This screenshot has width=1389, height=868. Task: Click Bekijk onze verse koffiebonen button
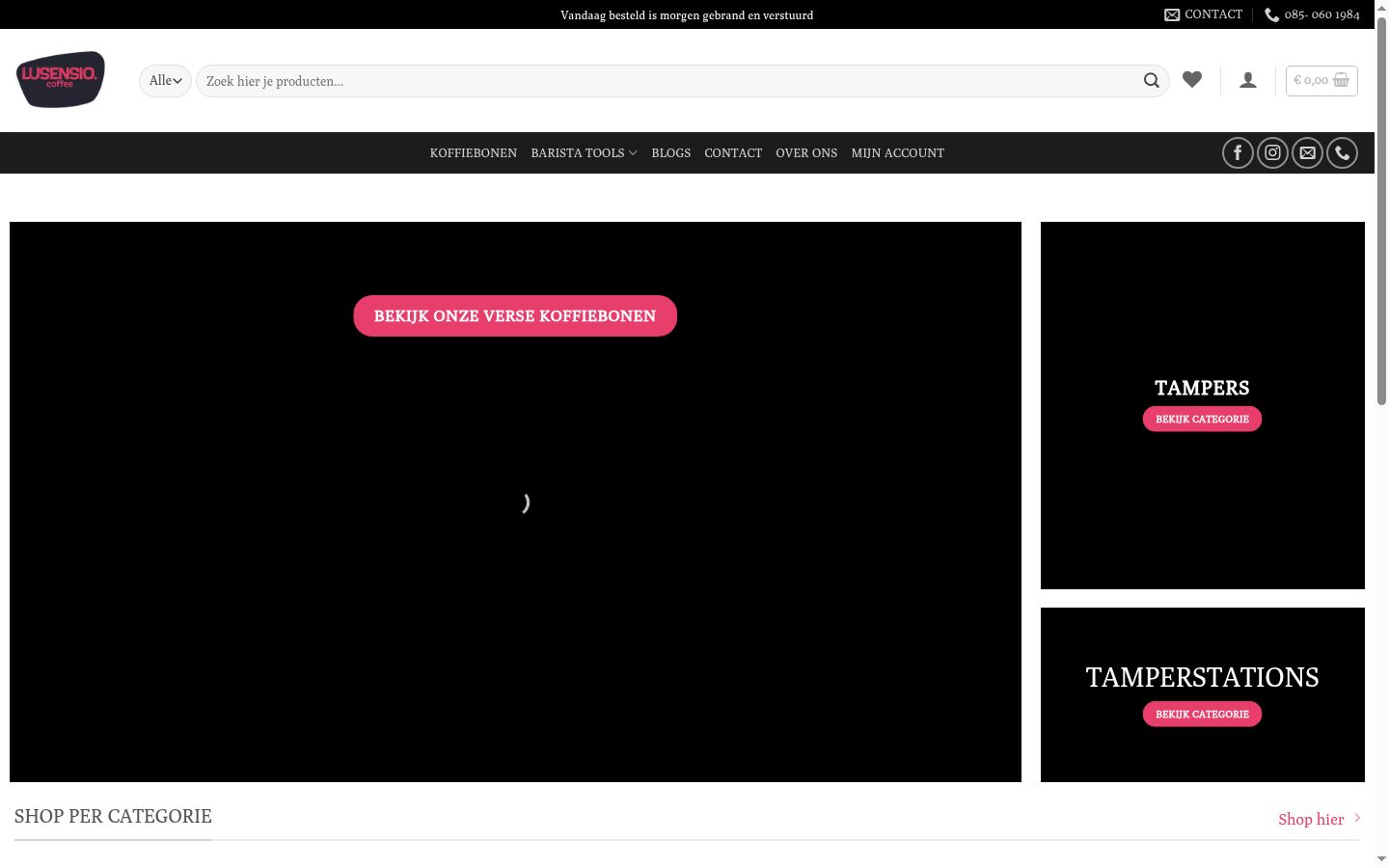click(515, 316)
